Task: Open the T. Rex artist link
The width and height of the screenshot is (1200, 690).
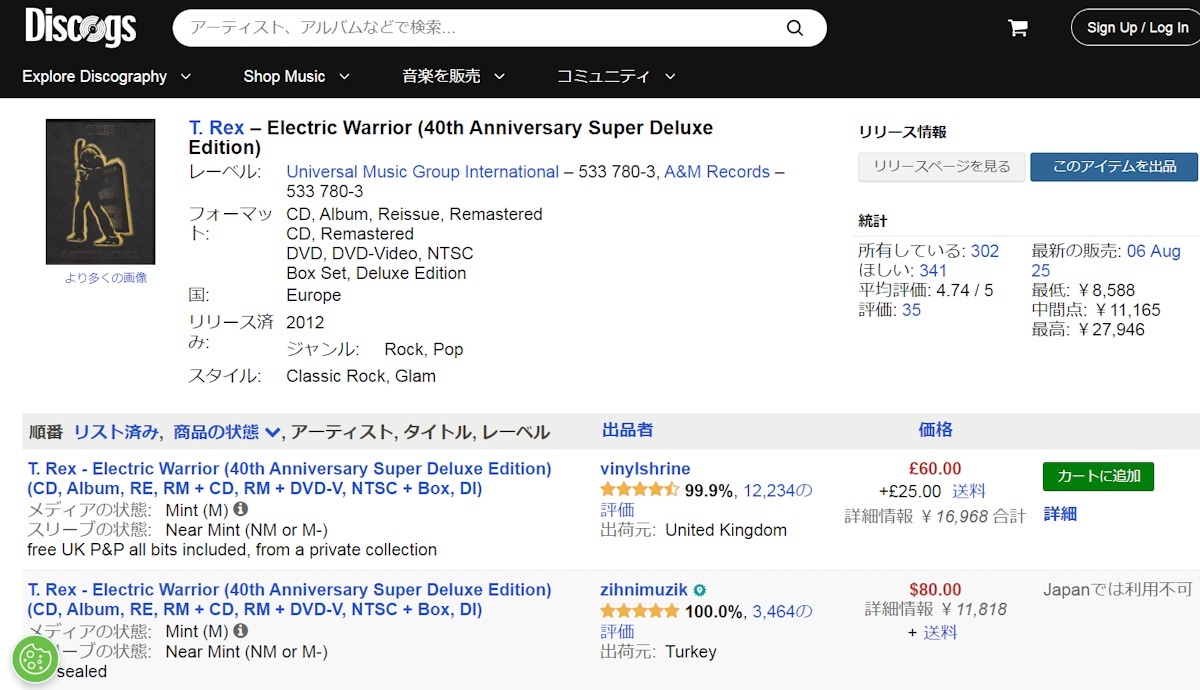Action: tap(216, 128)
